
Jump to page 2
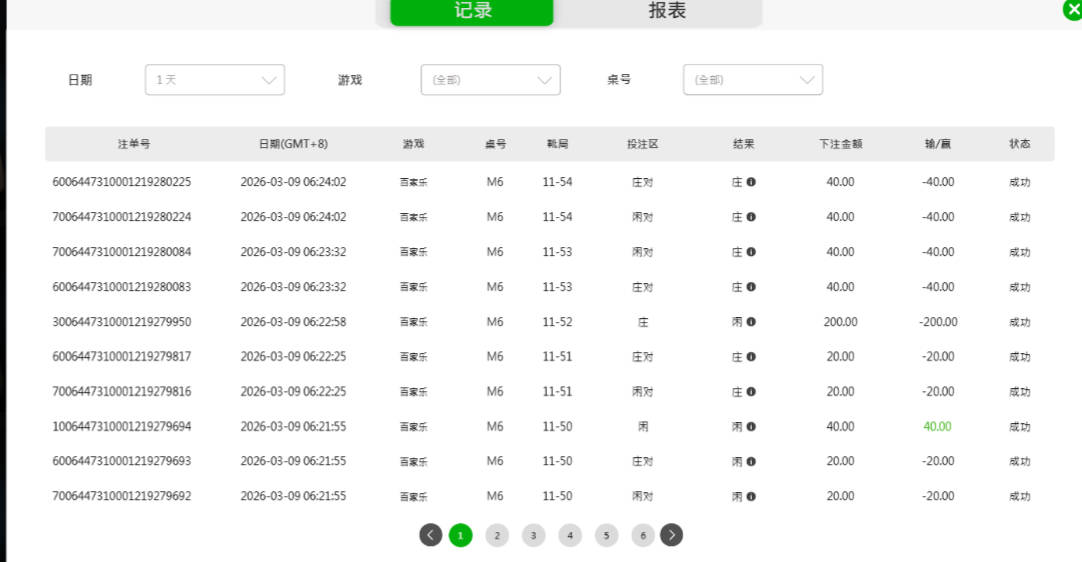pyautogui.click(x=497, y=535)
